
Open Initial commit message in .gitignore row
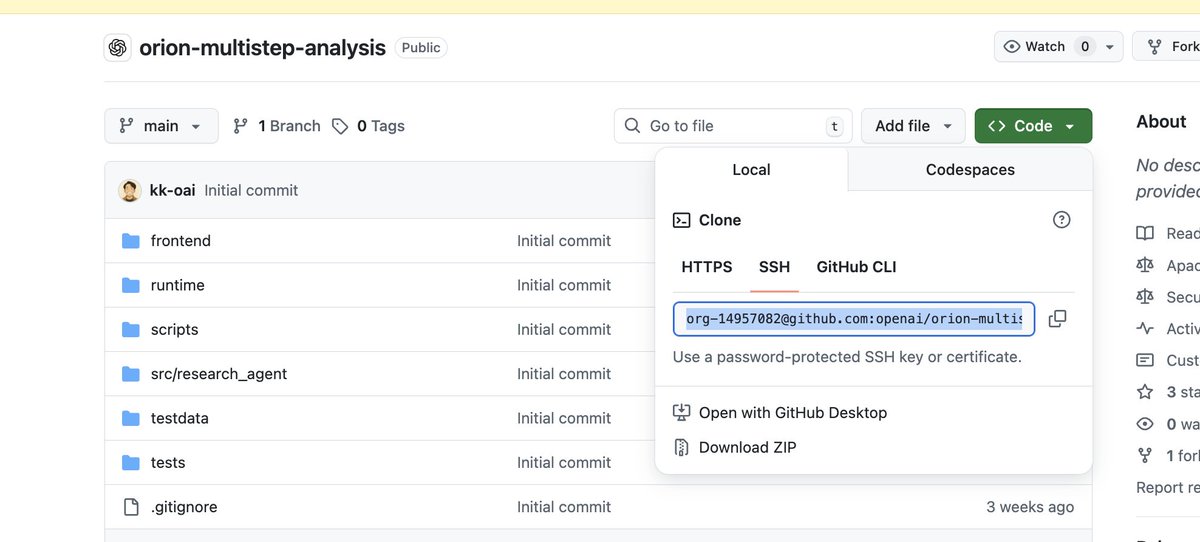564,507
